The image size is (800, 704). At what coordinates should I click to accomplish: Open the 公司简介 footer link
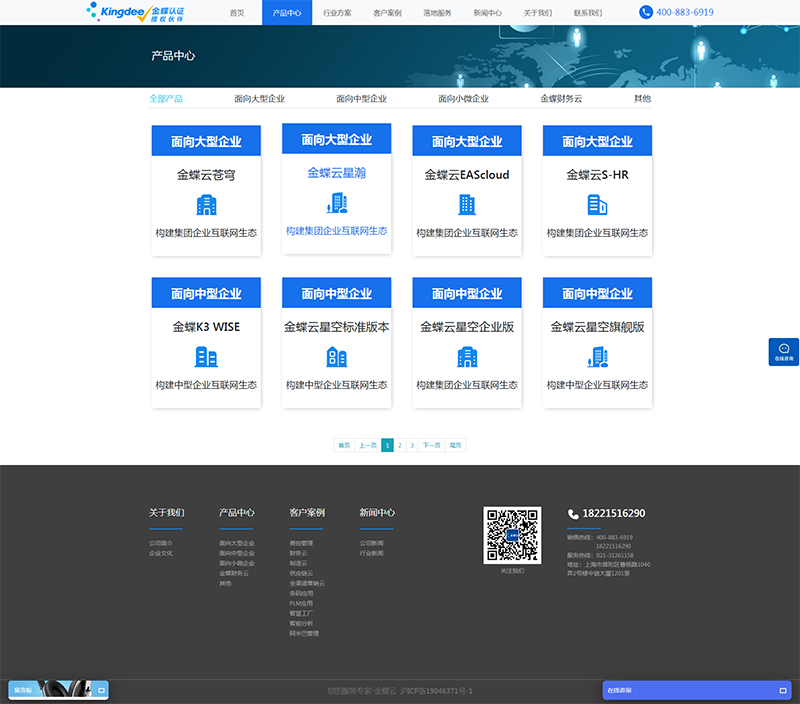coord(161,543)
